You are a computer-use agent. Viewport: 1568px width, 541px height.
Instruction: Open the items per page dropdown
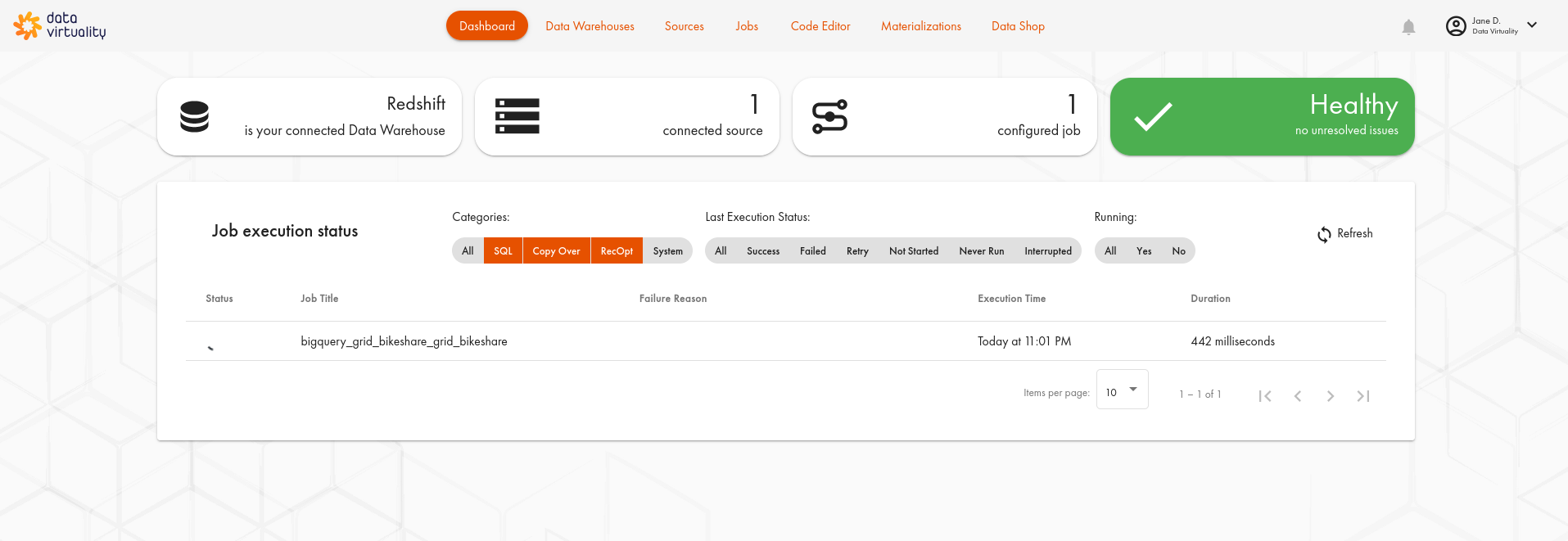(x=1122, y=390)
